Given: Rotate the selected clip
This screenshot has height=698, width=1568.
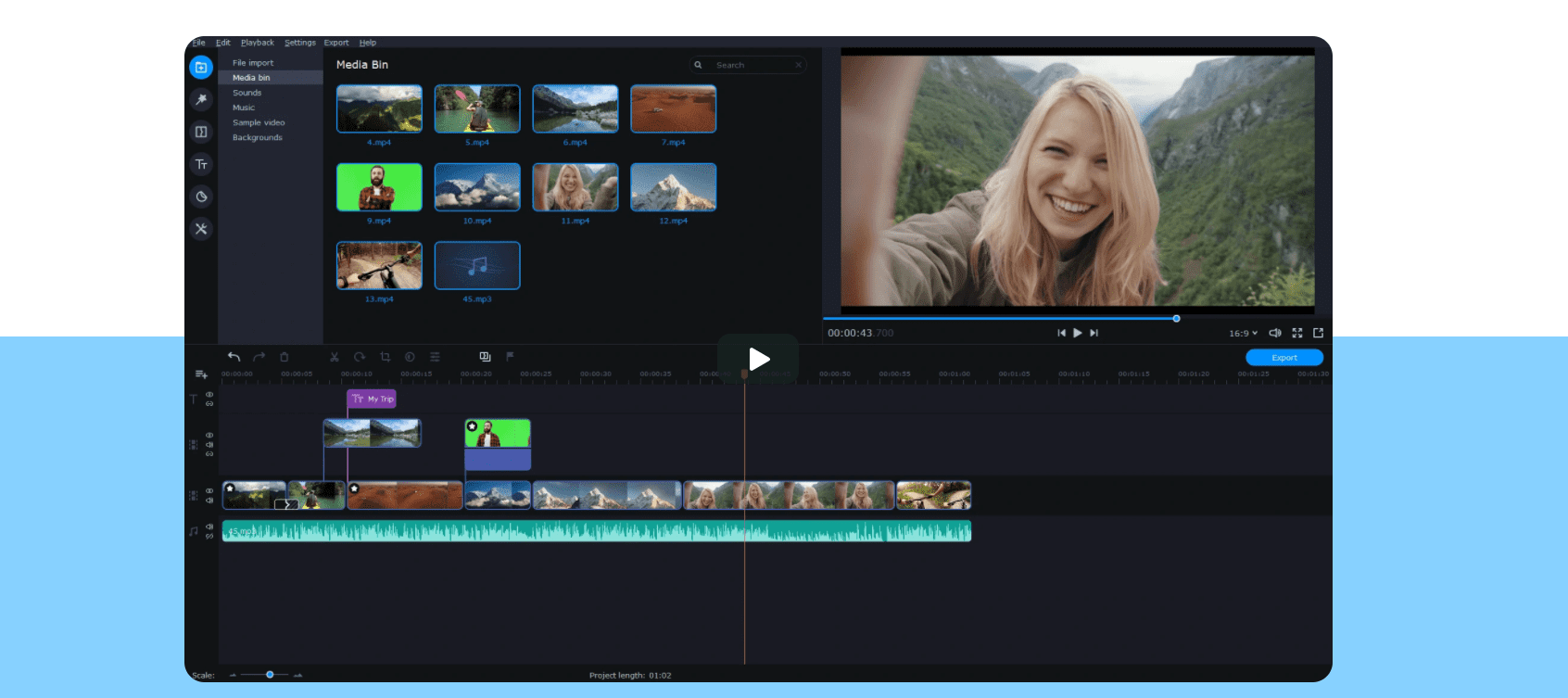Looking at the screenshot, I should pyautogui.click(x=360, y=357).
